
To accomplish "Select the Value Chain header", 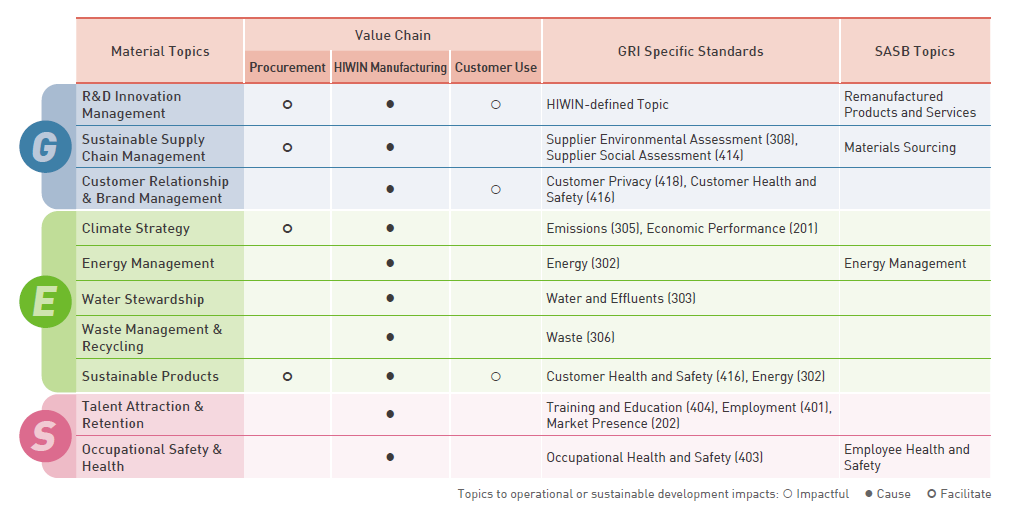I will (393, 35).
